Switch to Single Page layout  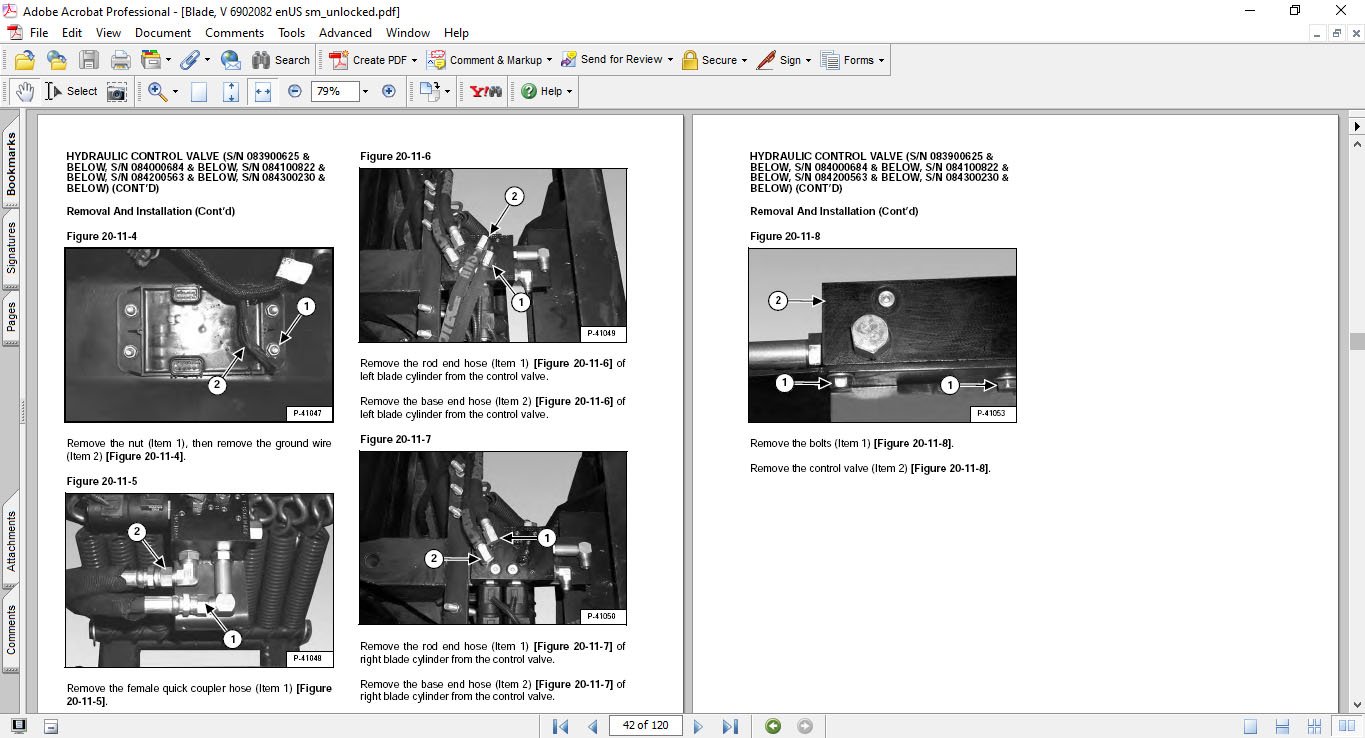pyautogui.click(x=1251, y=726)
